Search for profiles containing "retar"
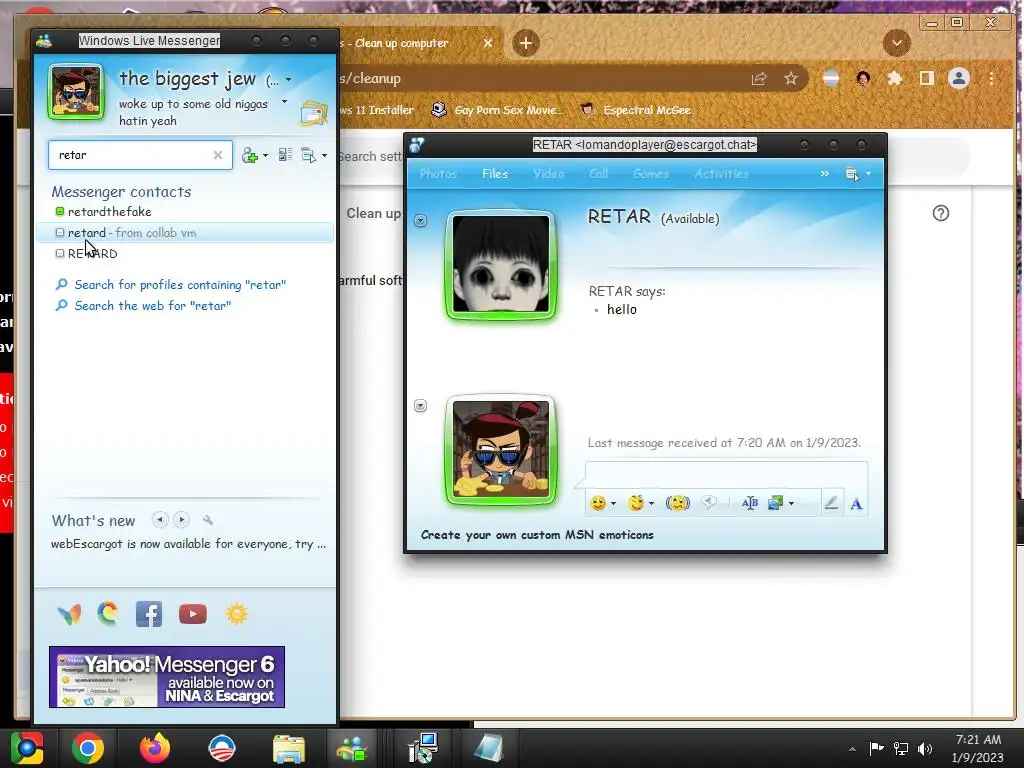This screenshot has height=768, width=1024. pyautogui.click(x=180, y=285)
